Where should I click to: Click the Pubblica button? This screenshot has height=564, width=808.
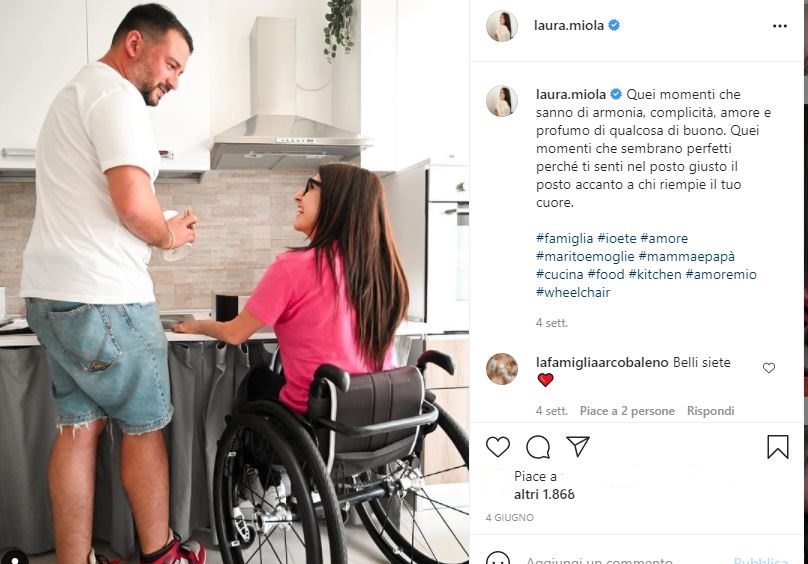point(760,560)
